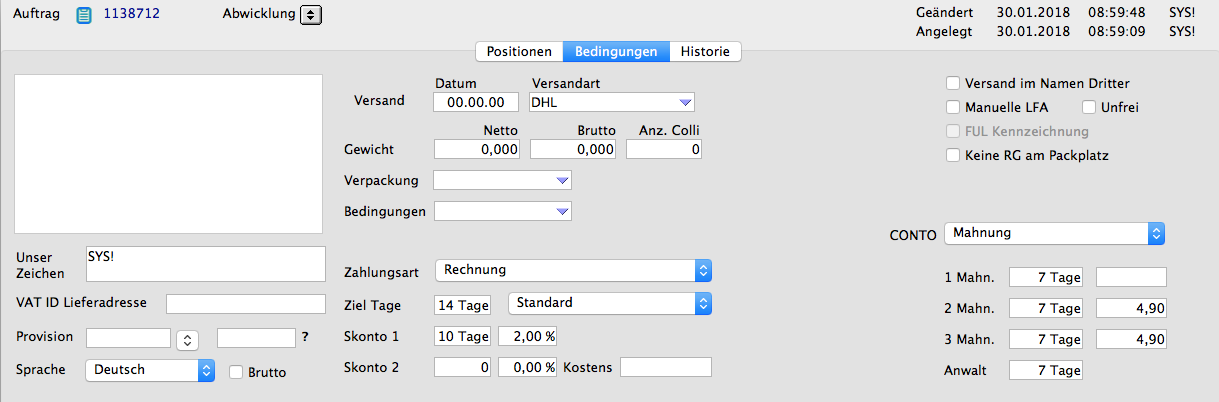This screenshot has width=1219, height=402.
Task: Click the VAT ID Lieferadresse field
Action: click(246, 304)
